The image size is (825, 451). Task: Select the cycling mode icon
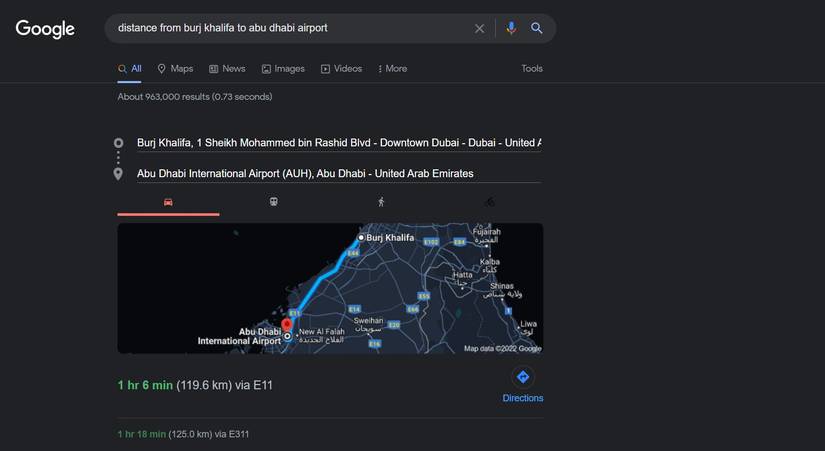(489, 202)
